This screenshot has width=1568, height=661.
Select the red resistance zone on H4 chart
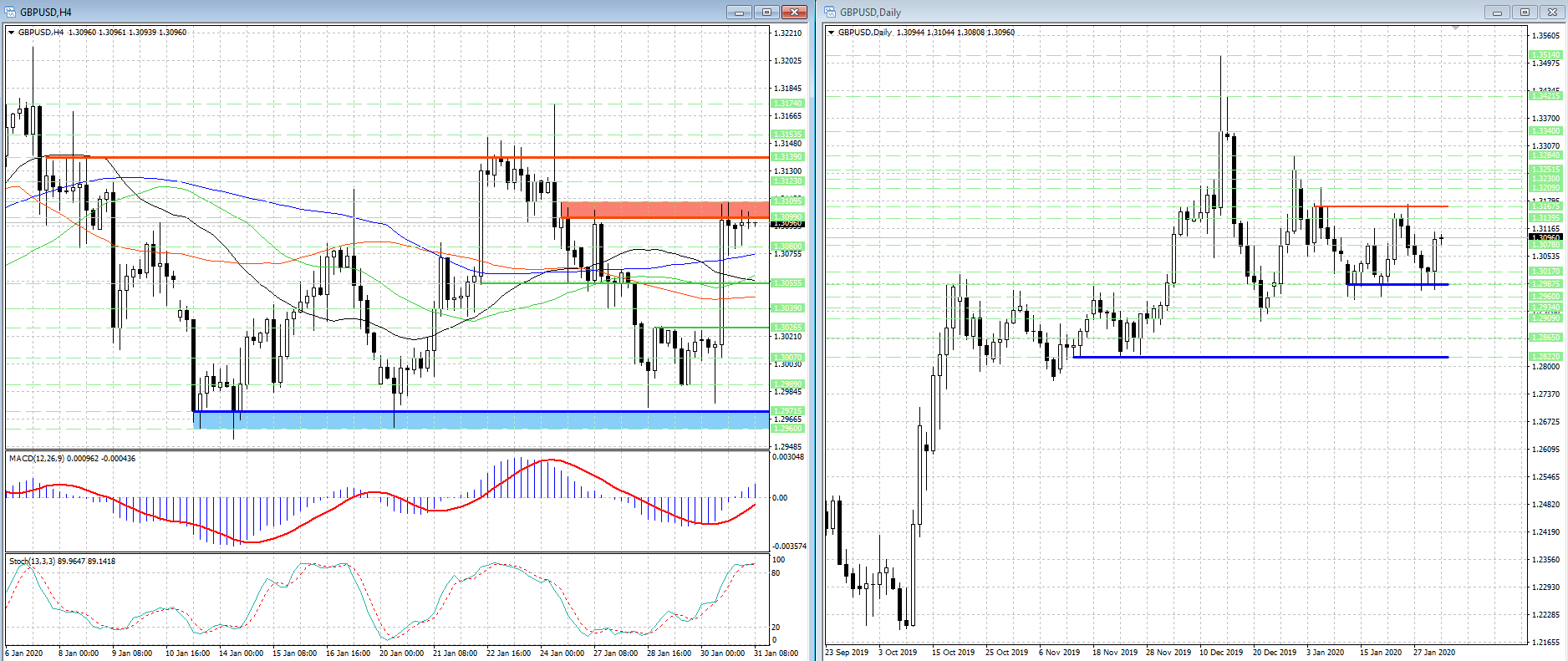point(664,210)
